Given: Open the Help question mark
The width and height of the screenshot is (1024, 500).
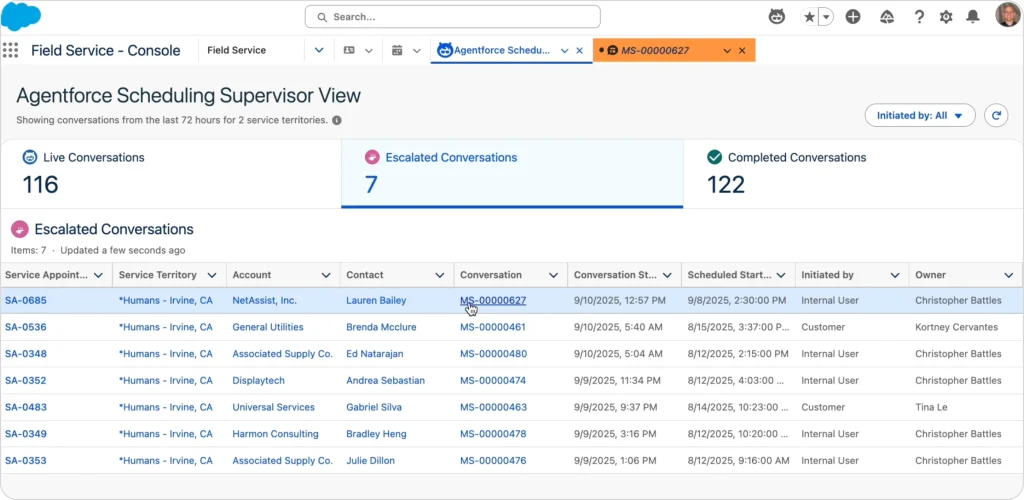Looking at the screenshot, I should 919,17.
